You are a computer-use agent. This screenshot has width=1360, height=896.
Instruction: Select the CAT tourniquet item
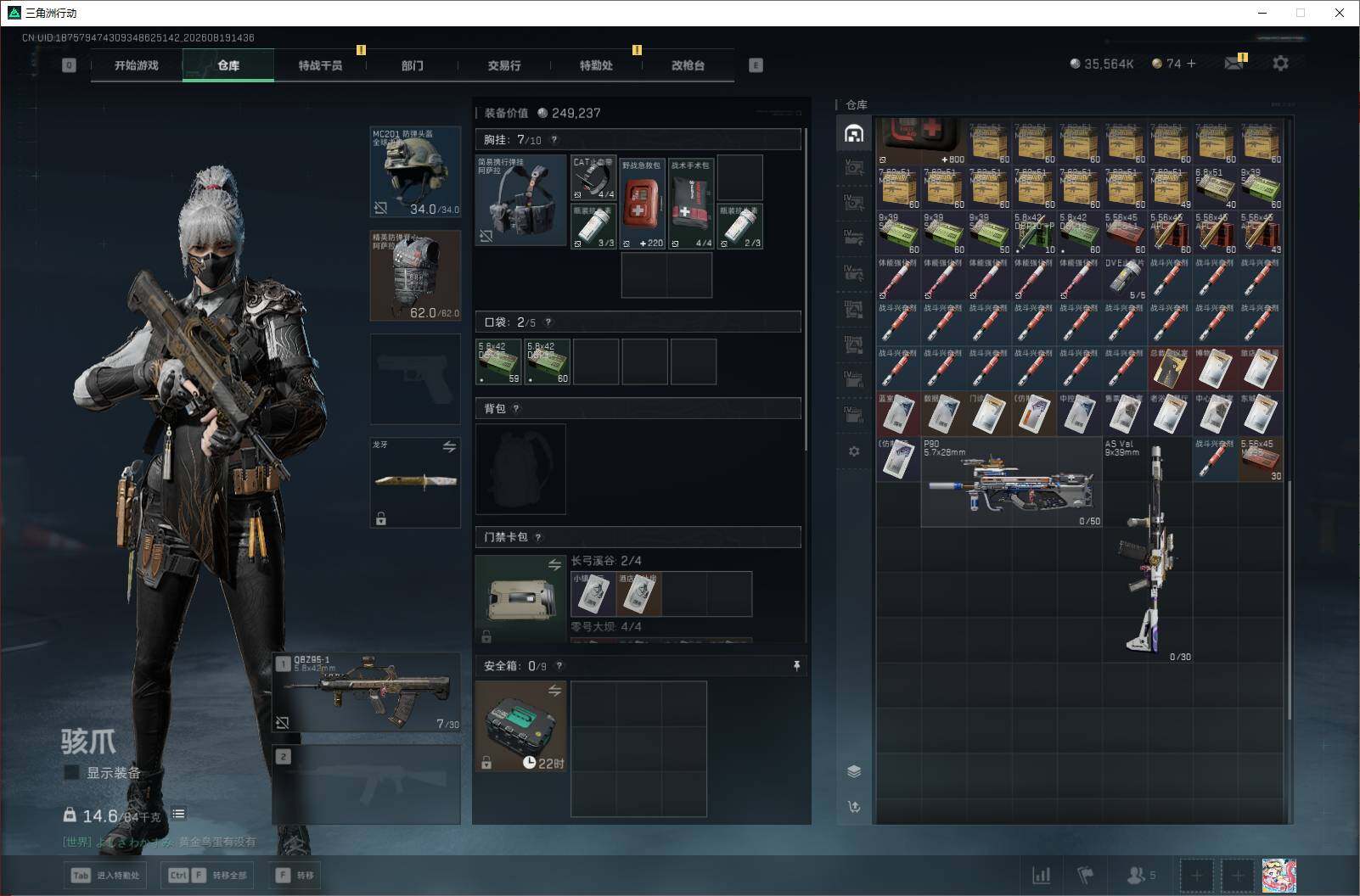[593, 177]
